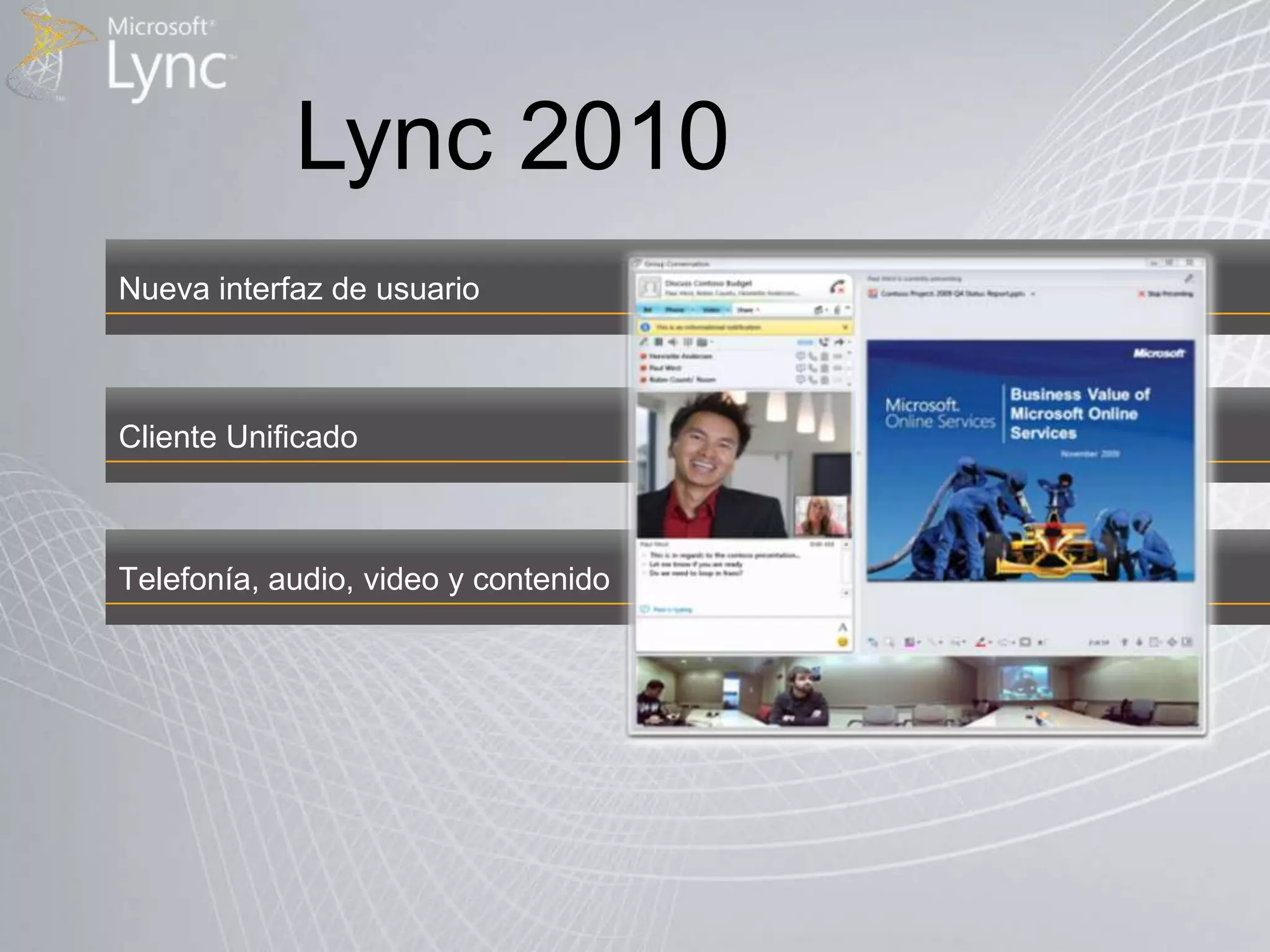The image size is (1270, 952).
Task: Click the red hang-up phone icon
Action: click(837, 287)
